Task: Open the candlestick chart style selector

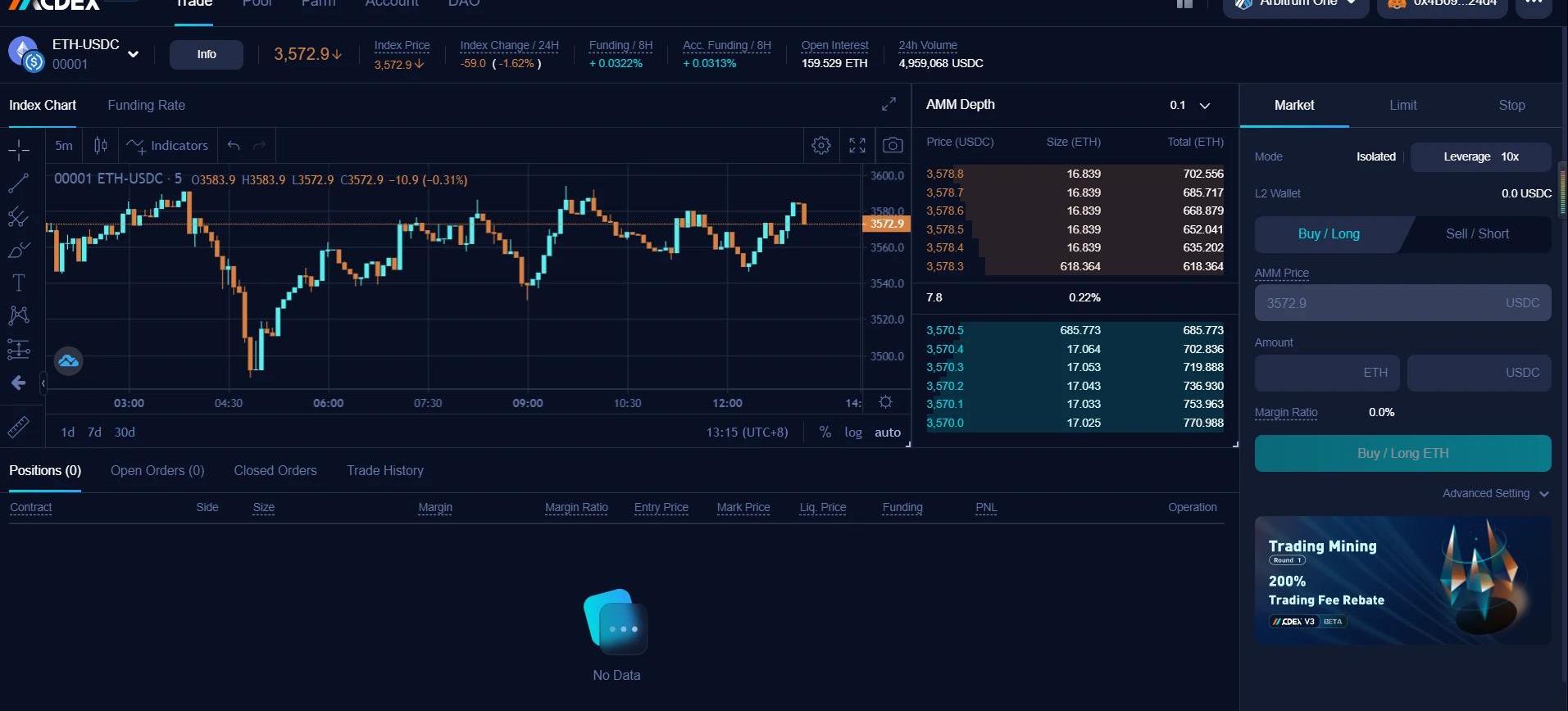Action: click(101, 146)
